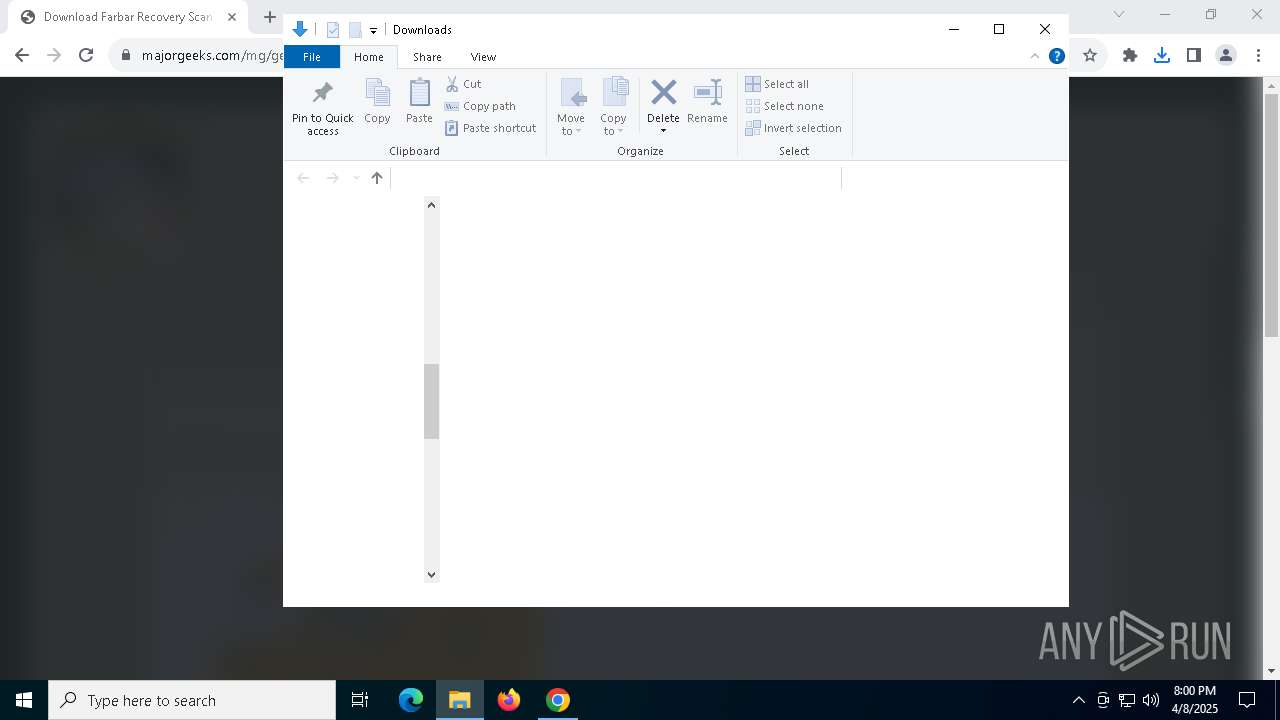Open Explorer recent locations dropdown arrow
Image resolution: width=1280 pixels, height=720 pixels.
355,178
